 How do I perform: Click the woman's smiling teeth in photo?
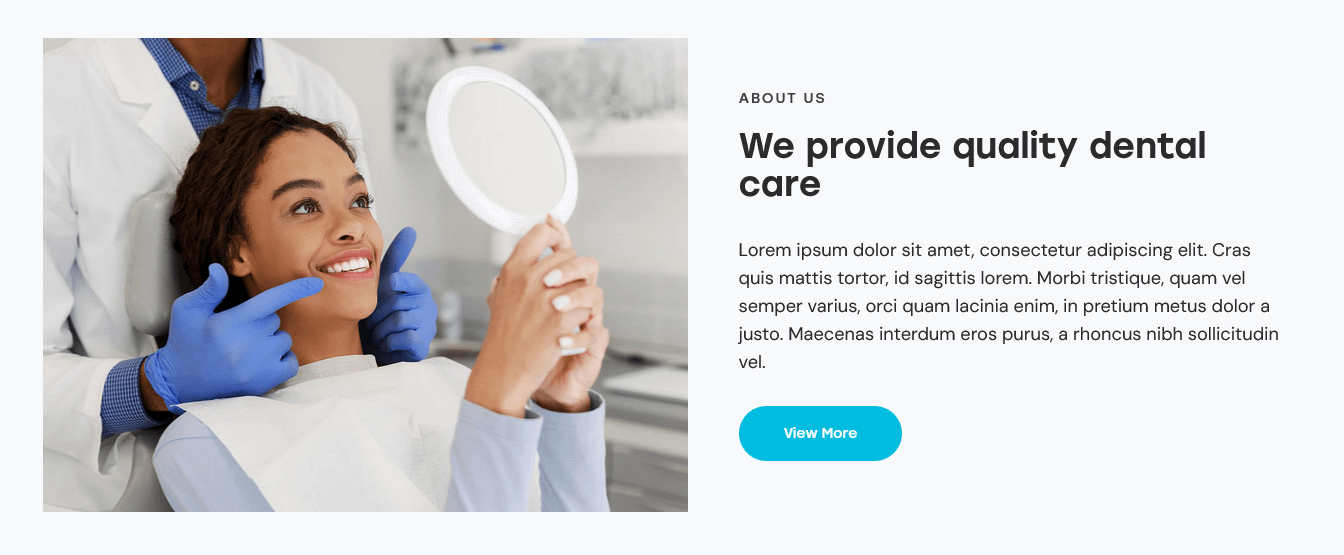coord(347,266)
